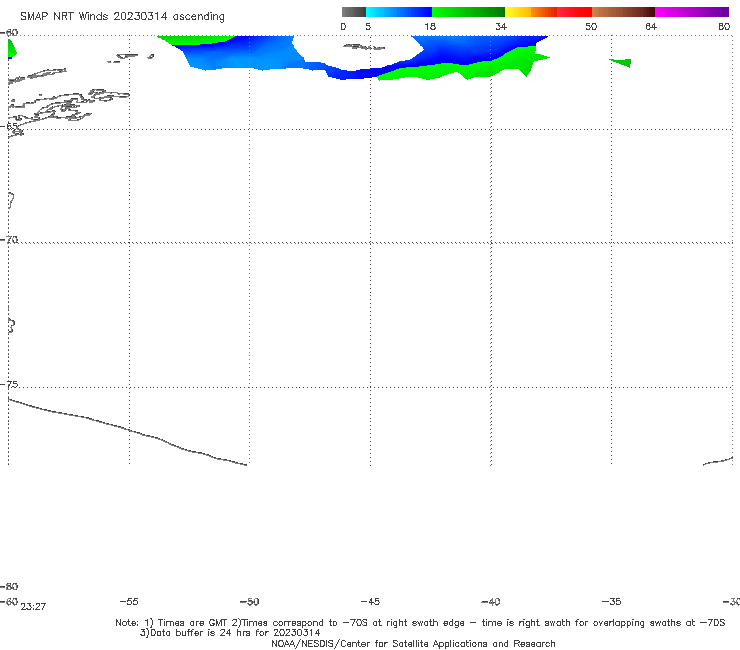Click the "-55" longitude label

tap(129, 601)
